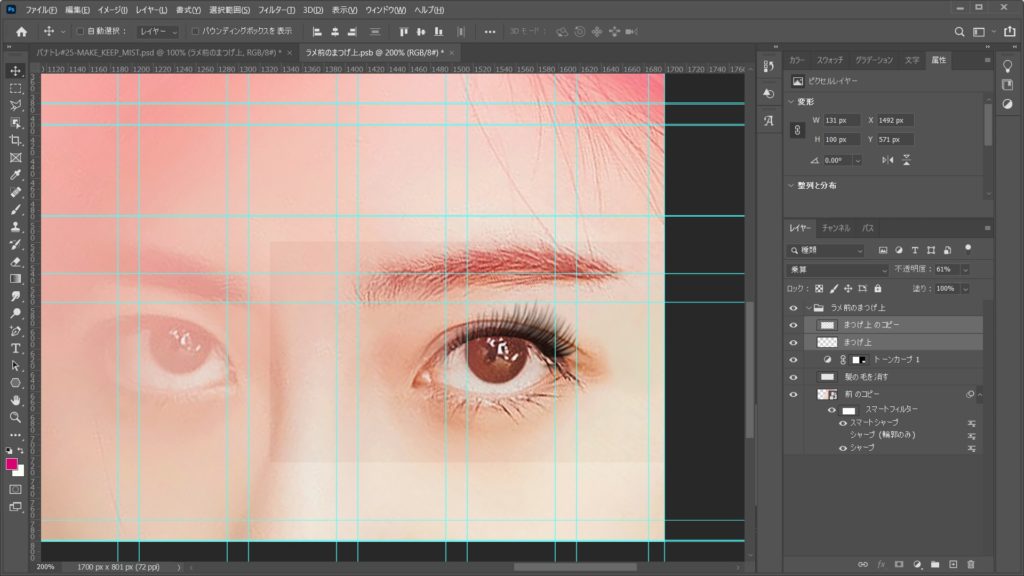This screenshot has width=1024, height=576.
Task: Open the fill 100% dropdown arrow
Action: 965,289
